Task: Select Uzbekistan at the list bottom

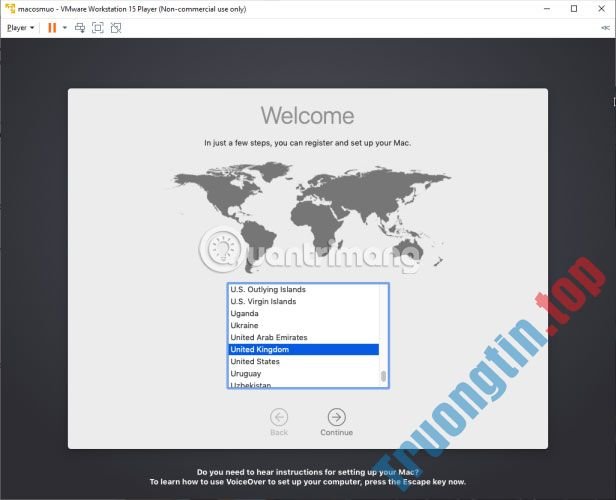Action: pos(303,385)
